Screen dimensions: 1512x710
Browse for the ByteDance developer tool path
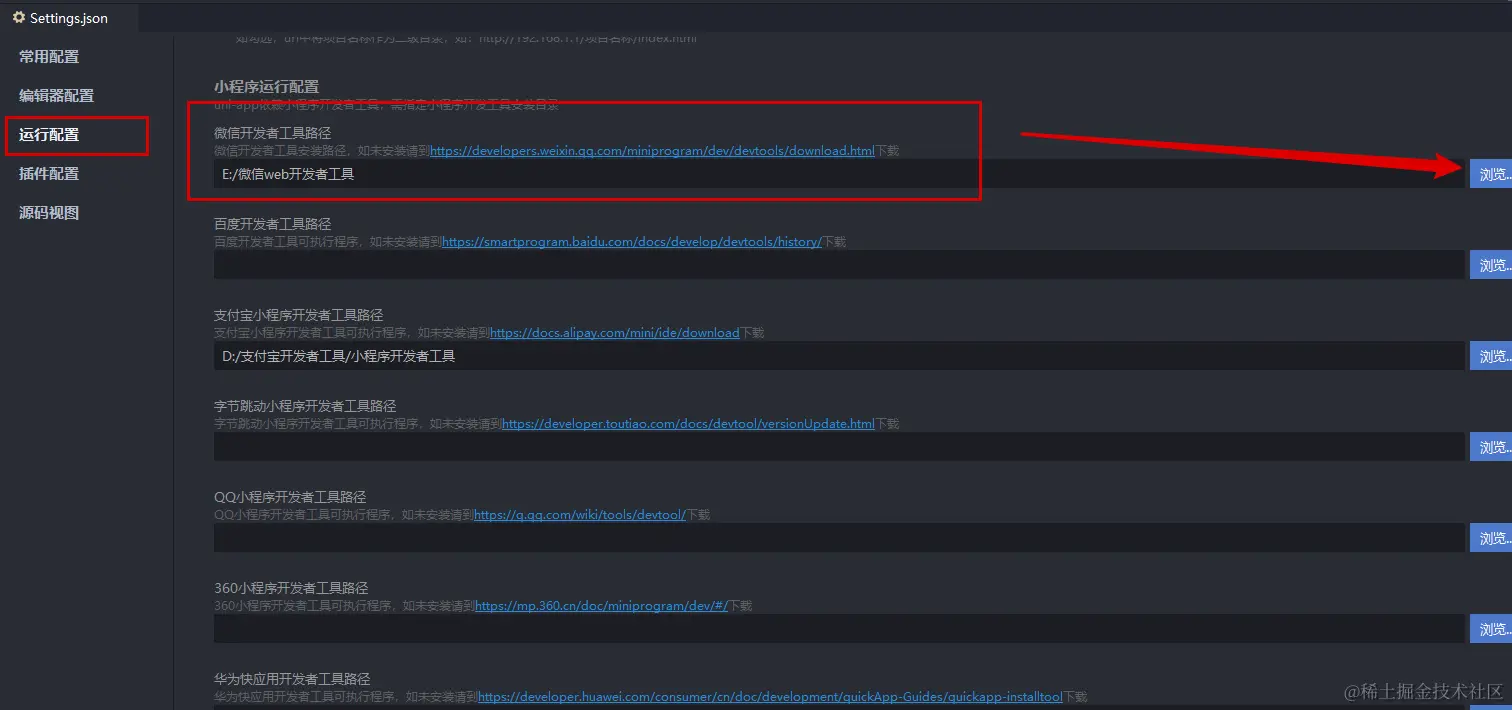click(x=1491, y=447)
